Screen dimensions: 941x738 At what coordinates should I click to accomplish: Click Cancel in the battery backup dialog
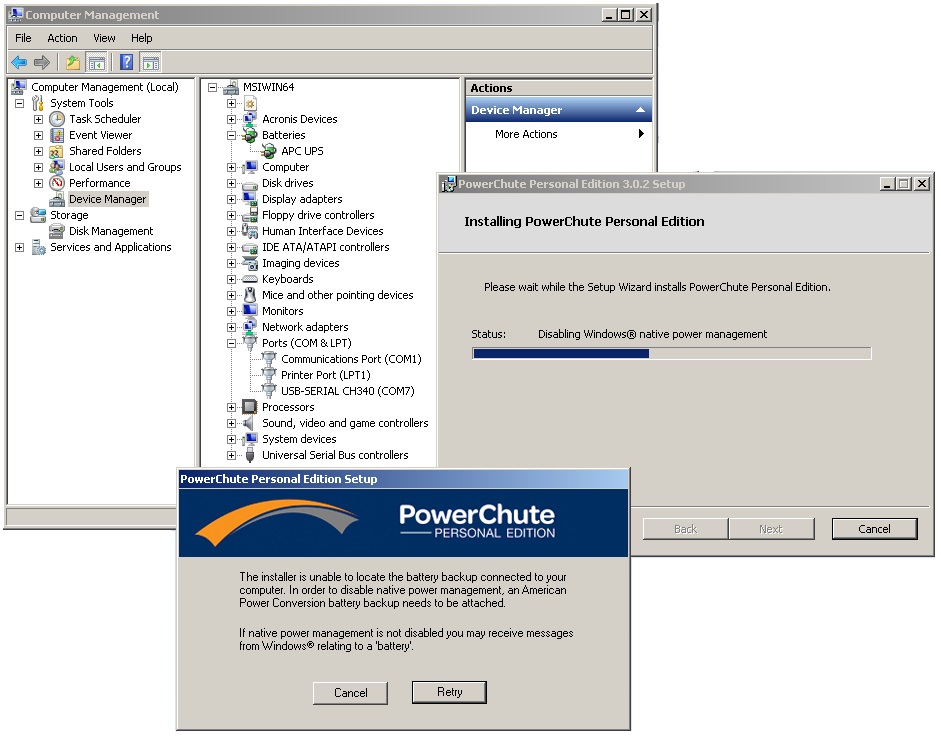tap(350, 692)
